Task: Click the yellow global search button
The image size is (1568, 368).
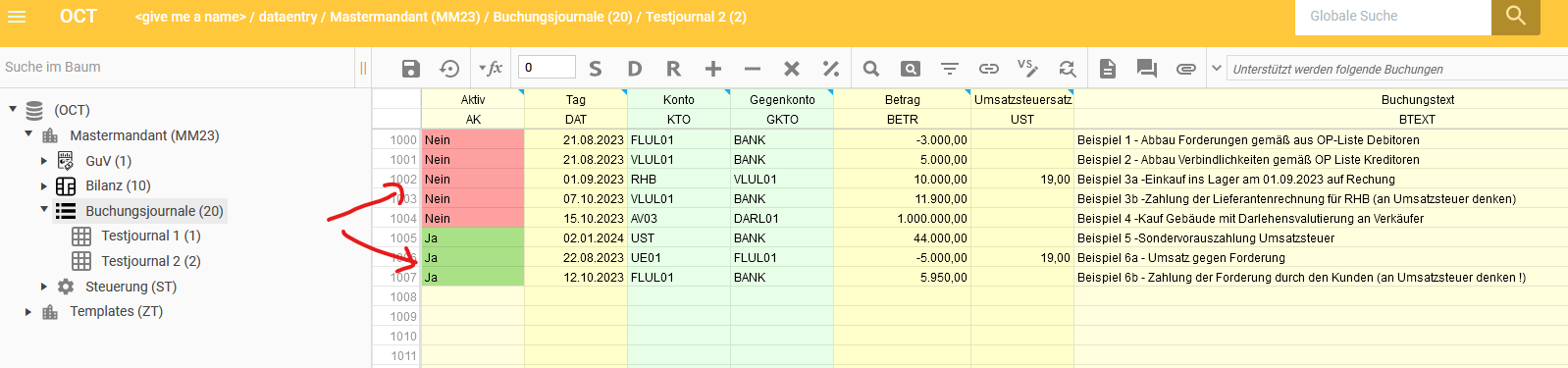Action: [1516, 17]
